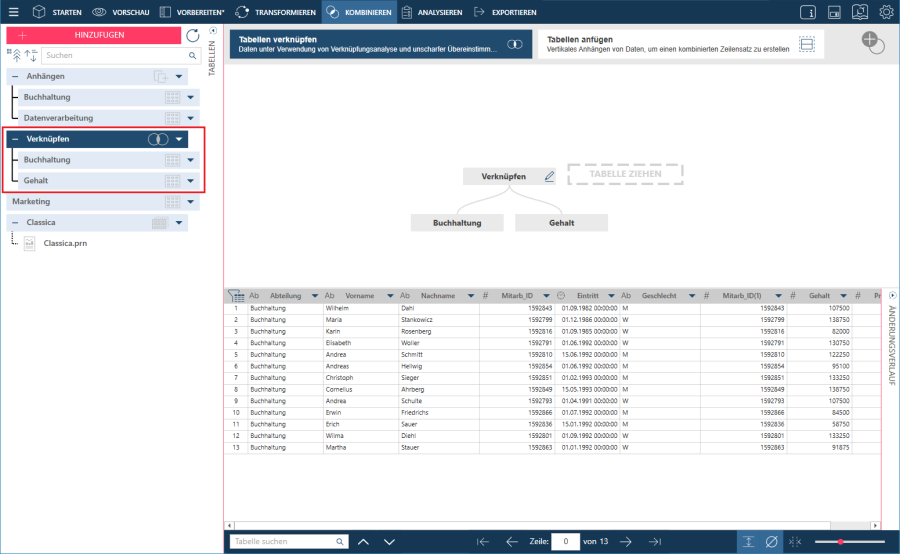Click the Tabelle ziehen drop placeholder
The image size is (900, 554).
[625, 174]
